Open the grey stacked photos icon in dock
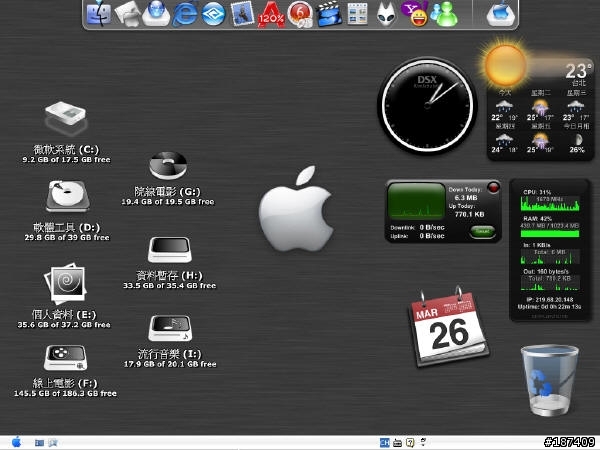The width and height of the screenshot is (600, 450). pyautogui.click(x=127, y=14)
